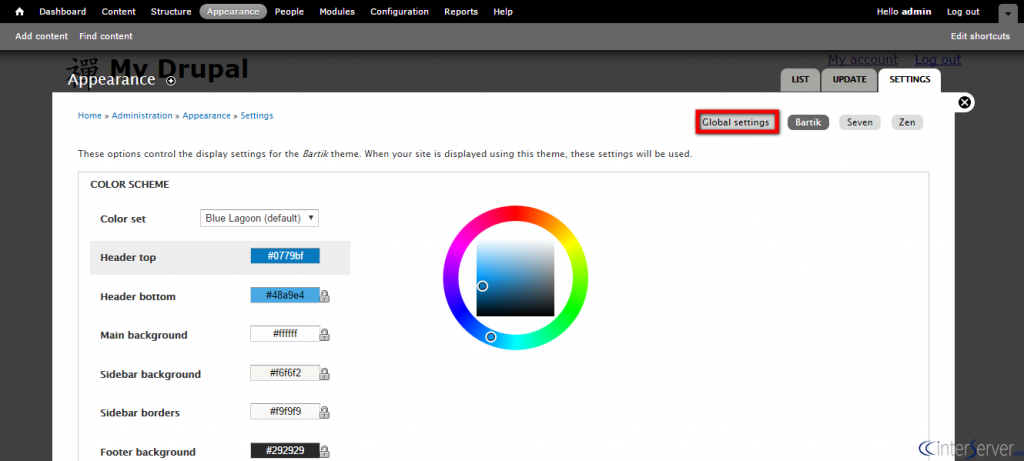Viewport: 1024px width, 461px height.
Task: Toggle the lock icon next to Sidebar background
Action: pyautogui.click(x=325, y=374)
